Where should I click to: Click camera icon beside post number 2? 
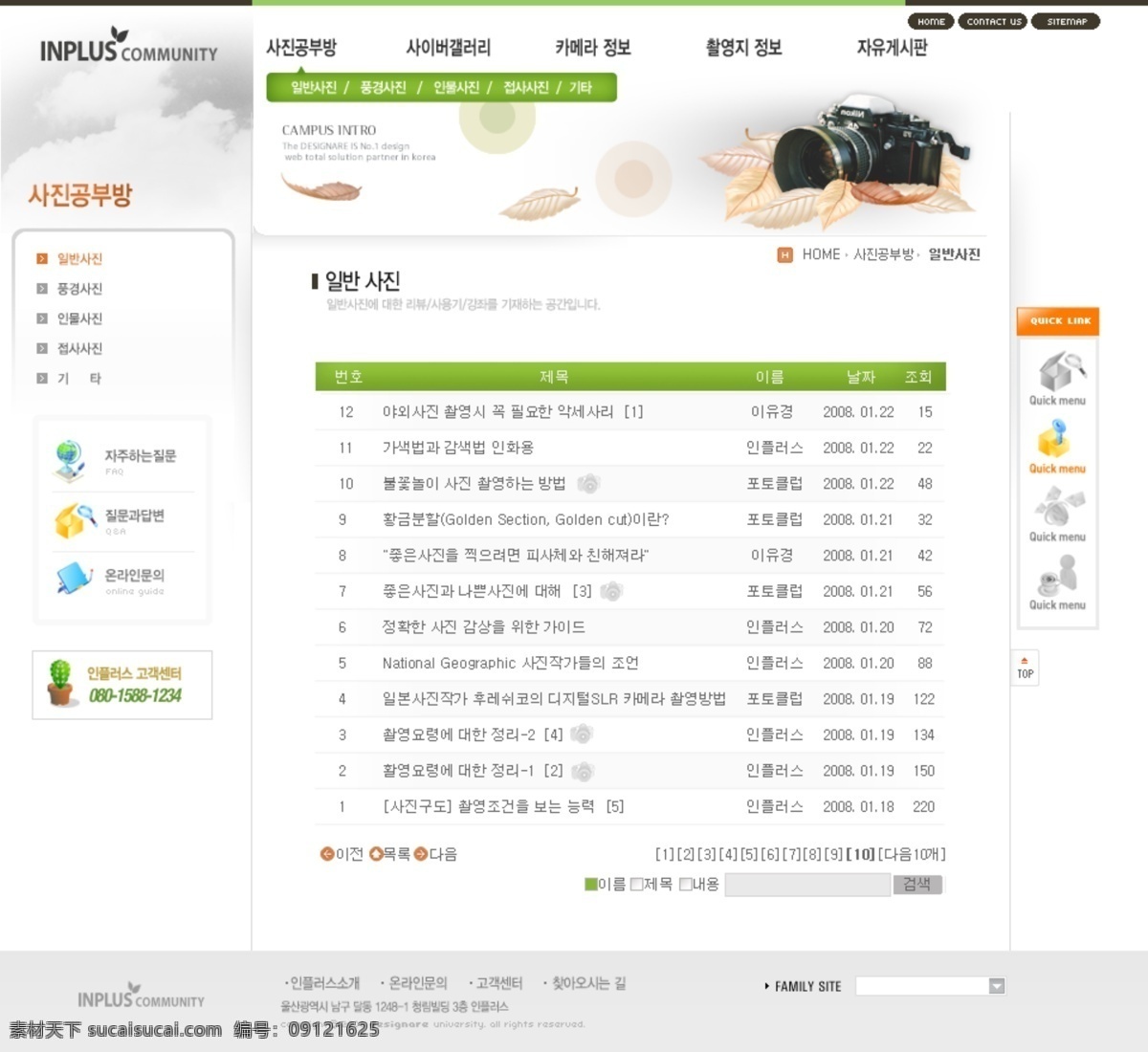tap(583, 771)
